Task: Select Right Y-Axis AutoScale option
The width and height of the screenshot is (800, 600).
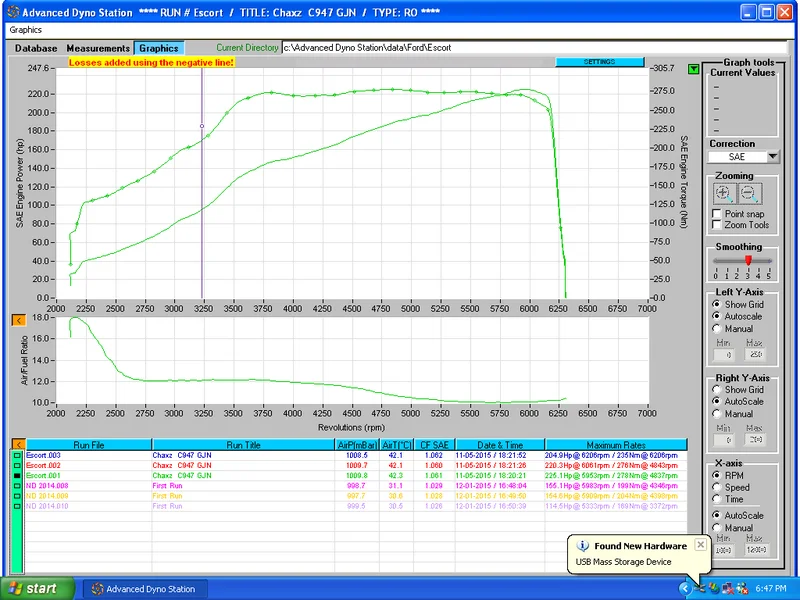Action: point(717,402)
